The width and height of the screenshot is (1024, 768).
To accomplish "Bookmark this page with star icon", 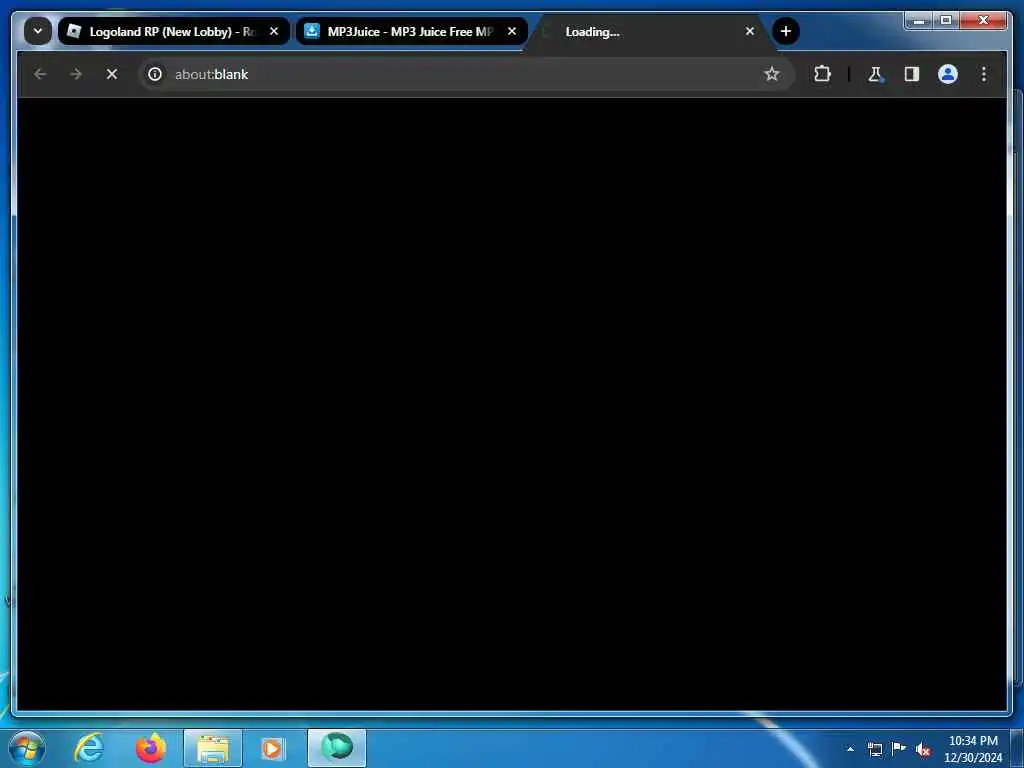I will [771, 74].
